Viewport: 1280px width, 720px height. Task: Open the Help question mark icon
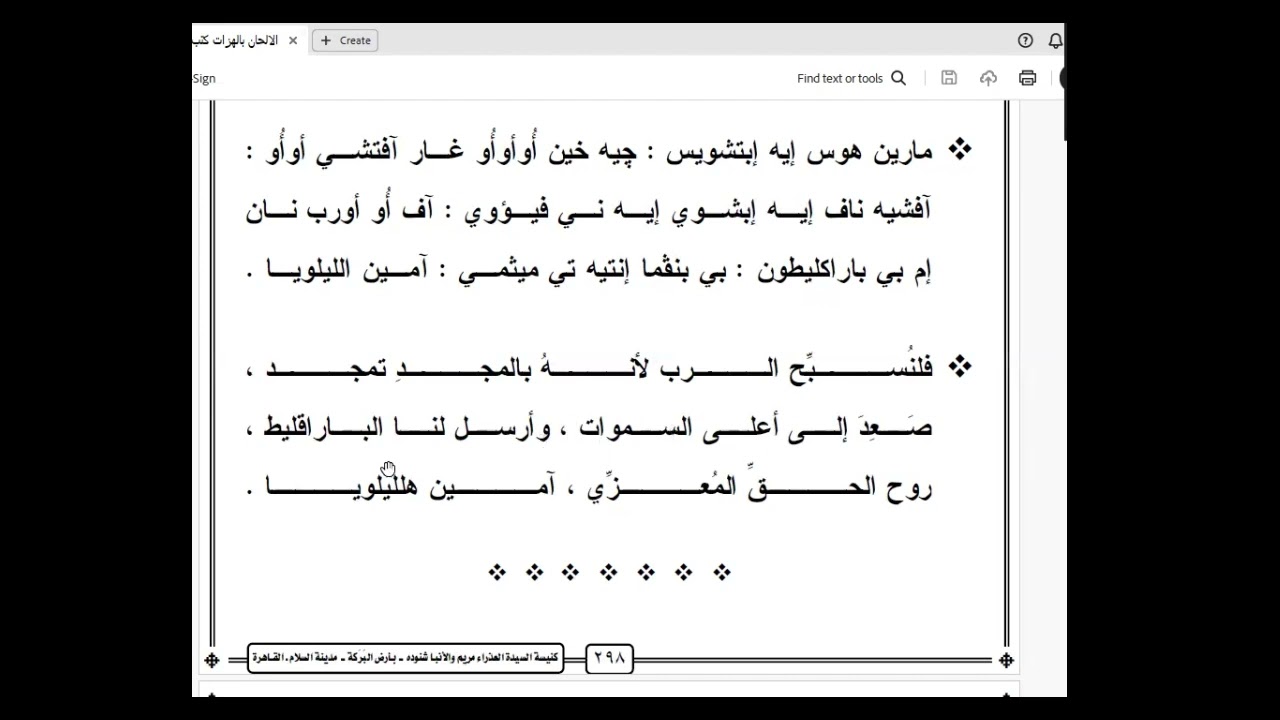pyautogui.click(x=1025, y=40)
